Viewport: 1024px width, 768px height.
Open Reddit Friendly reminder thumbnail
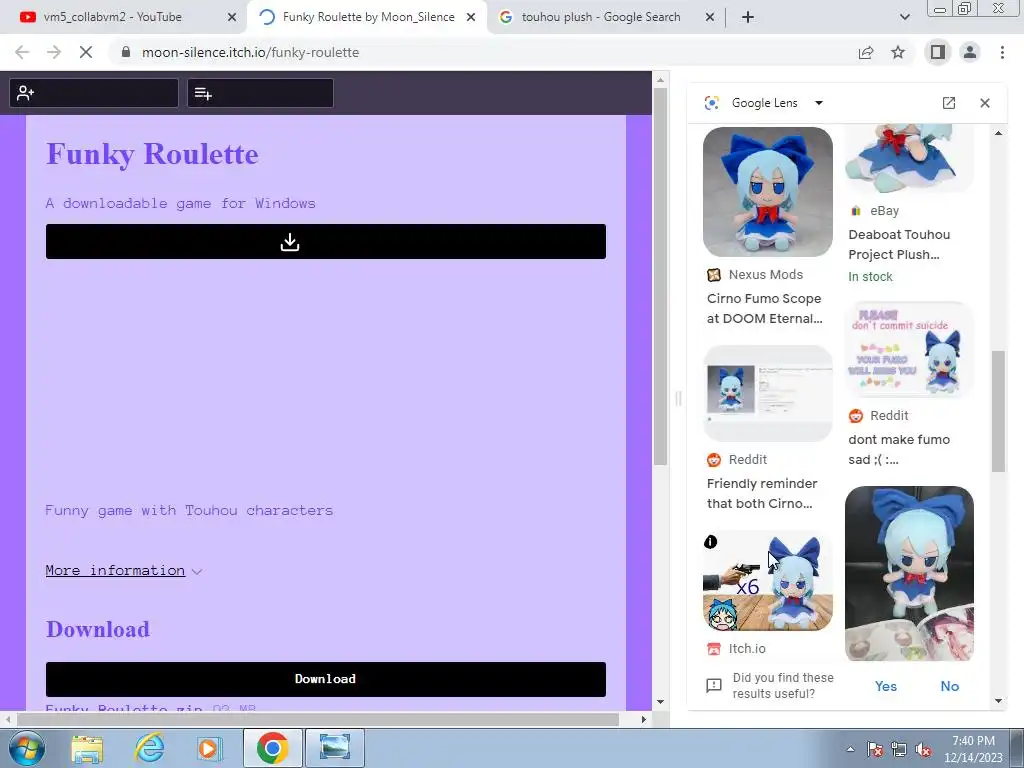(x=768, y=393)
